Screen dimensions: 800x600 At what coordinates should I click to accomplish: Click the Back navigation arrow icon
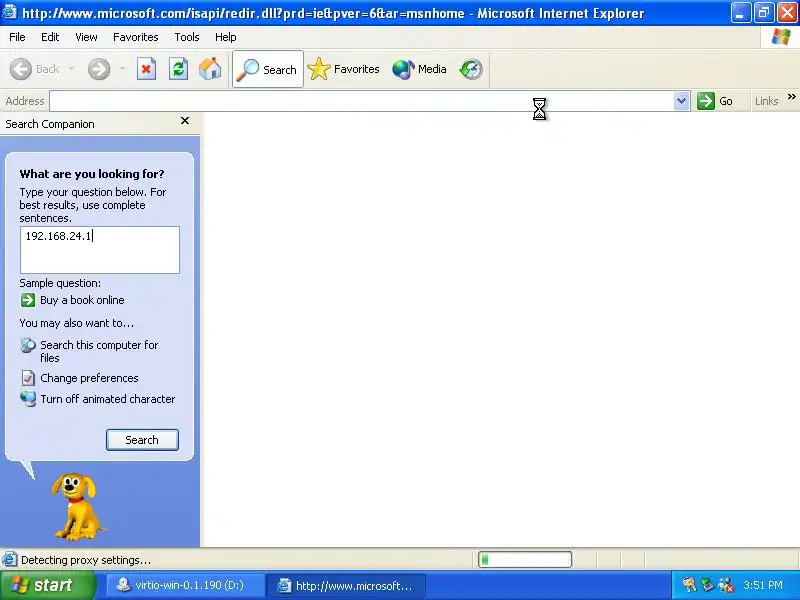click(21, 69)
